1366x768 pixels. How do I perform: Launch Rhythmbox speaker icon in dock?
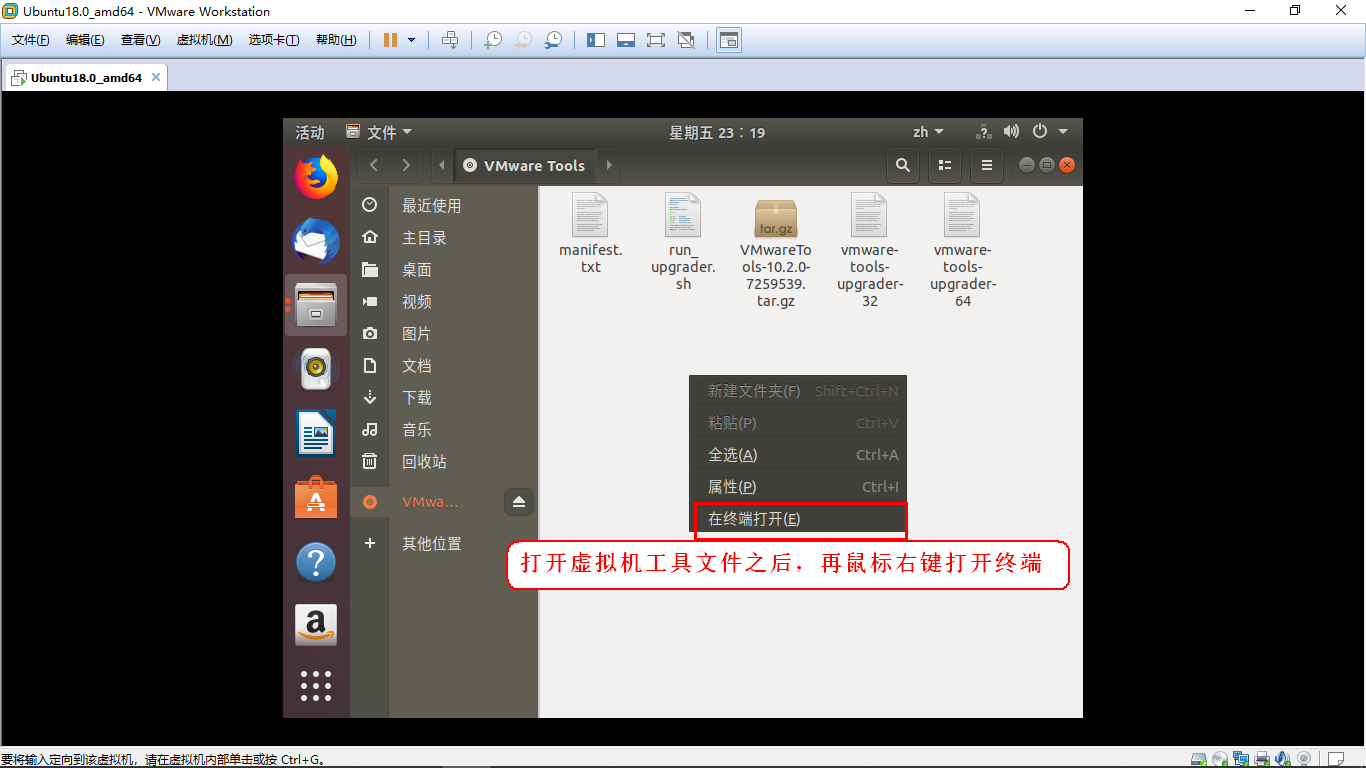[x=316, y=369]
